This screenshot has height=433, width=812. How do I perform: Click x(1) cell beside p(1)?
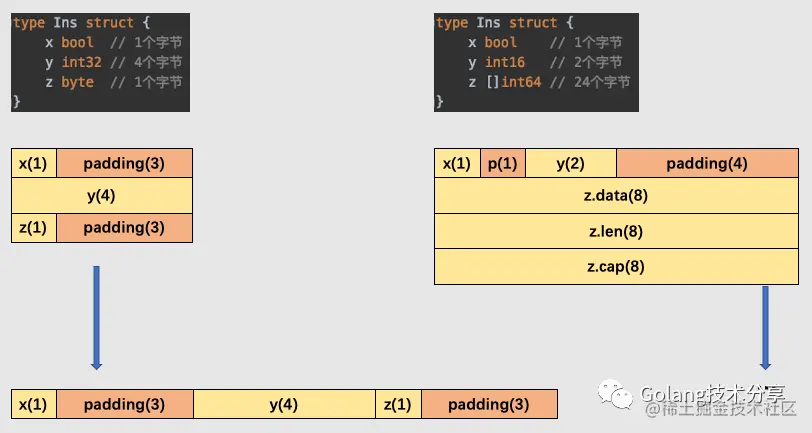457,164
